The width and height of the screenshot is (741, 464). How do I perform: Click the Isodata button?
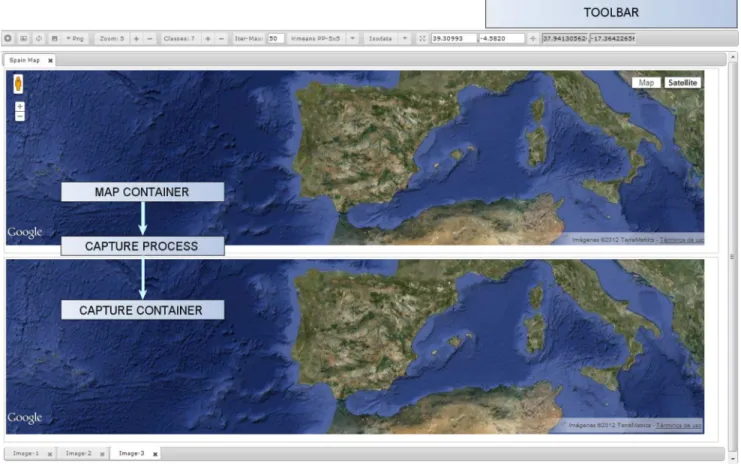point(380,39)
